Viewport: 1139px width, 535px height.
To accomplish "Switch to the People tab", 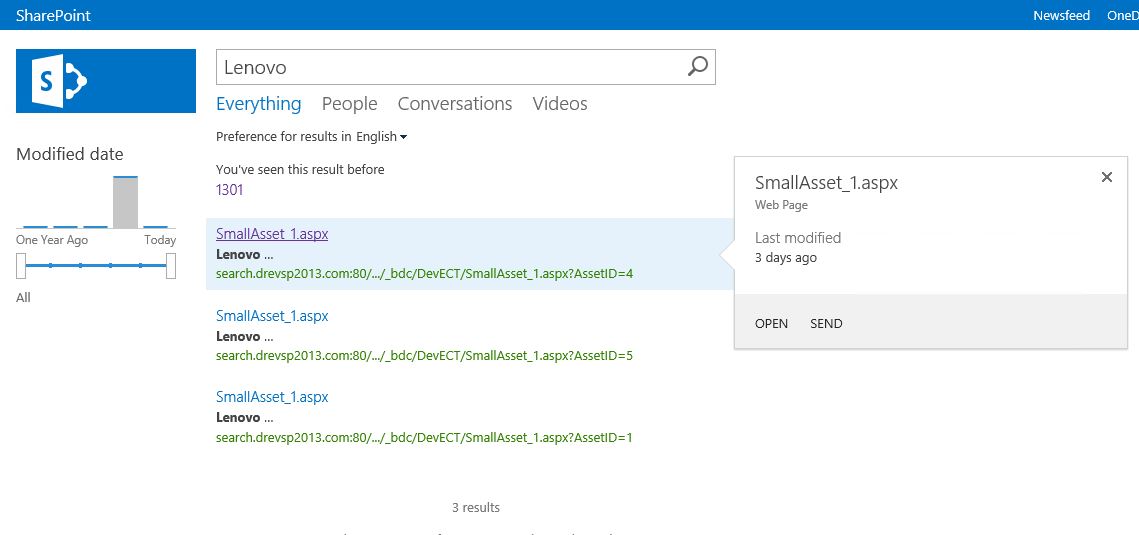I will click(349, 104).
